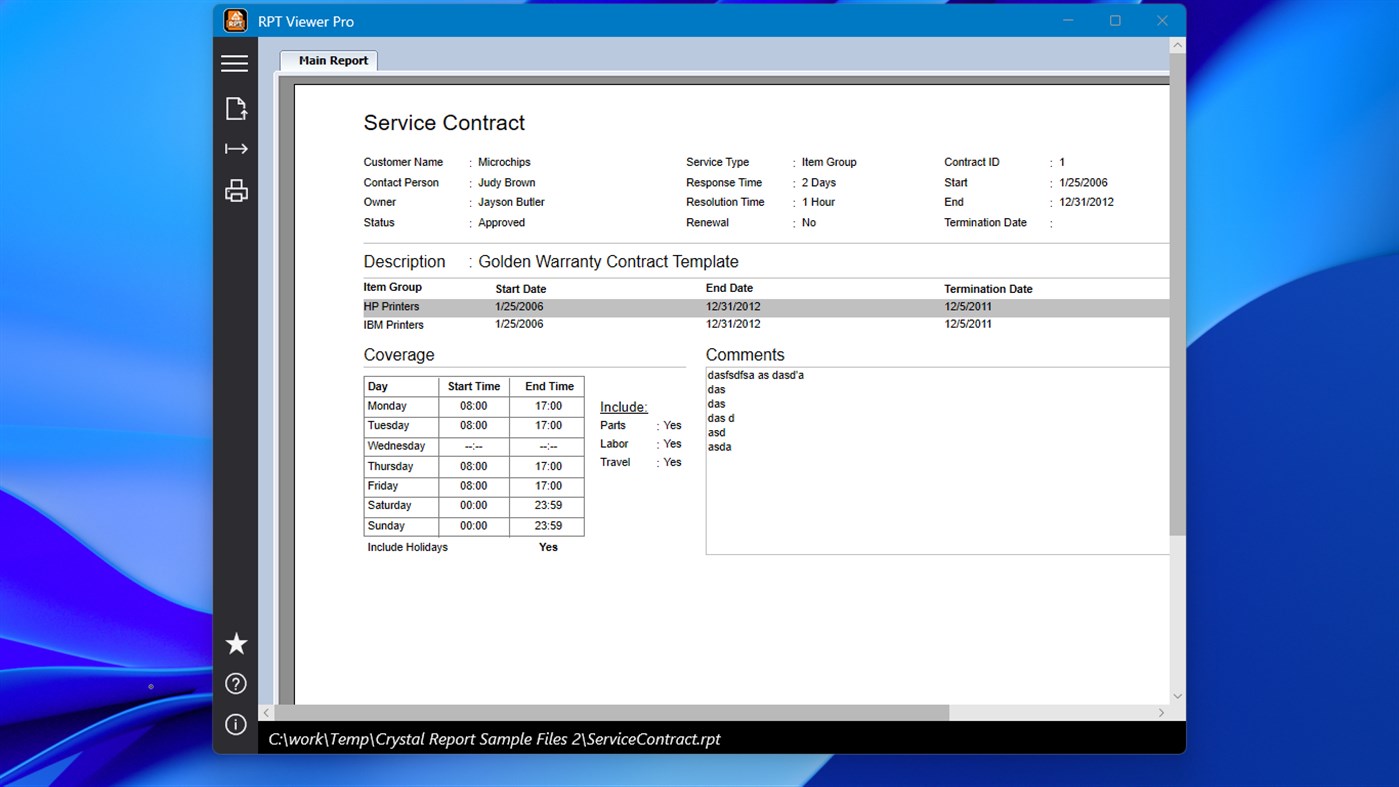This screenshot has height=787, width=1399.
Task: Click the horizontal scrollbar thumb
Action: (x=611, y=713)
